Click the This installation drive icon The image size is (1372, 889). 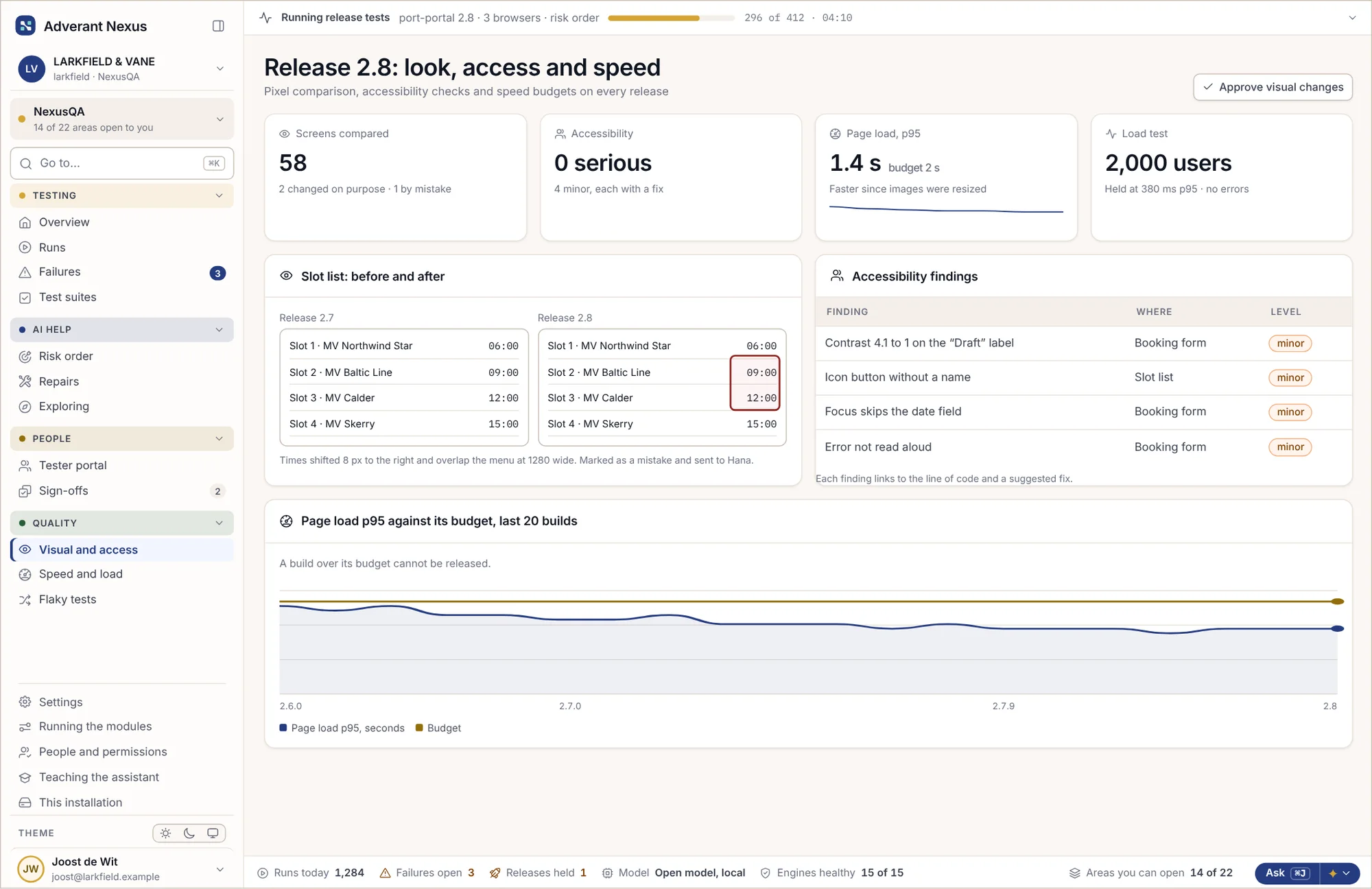(25, 803)
